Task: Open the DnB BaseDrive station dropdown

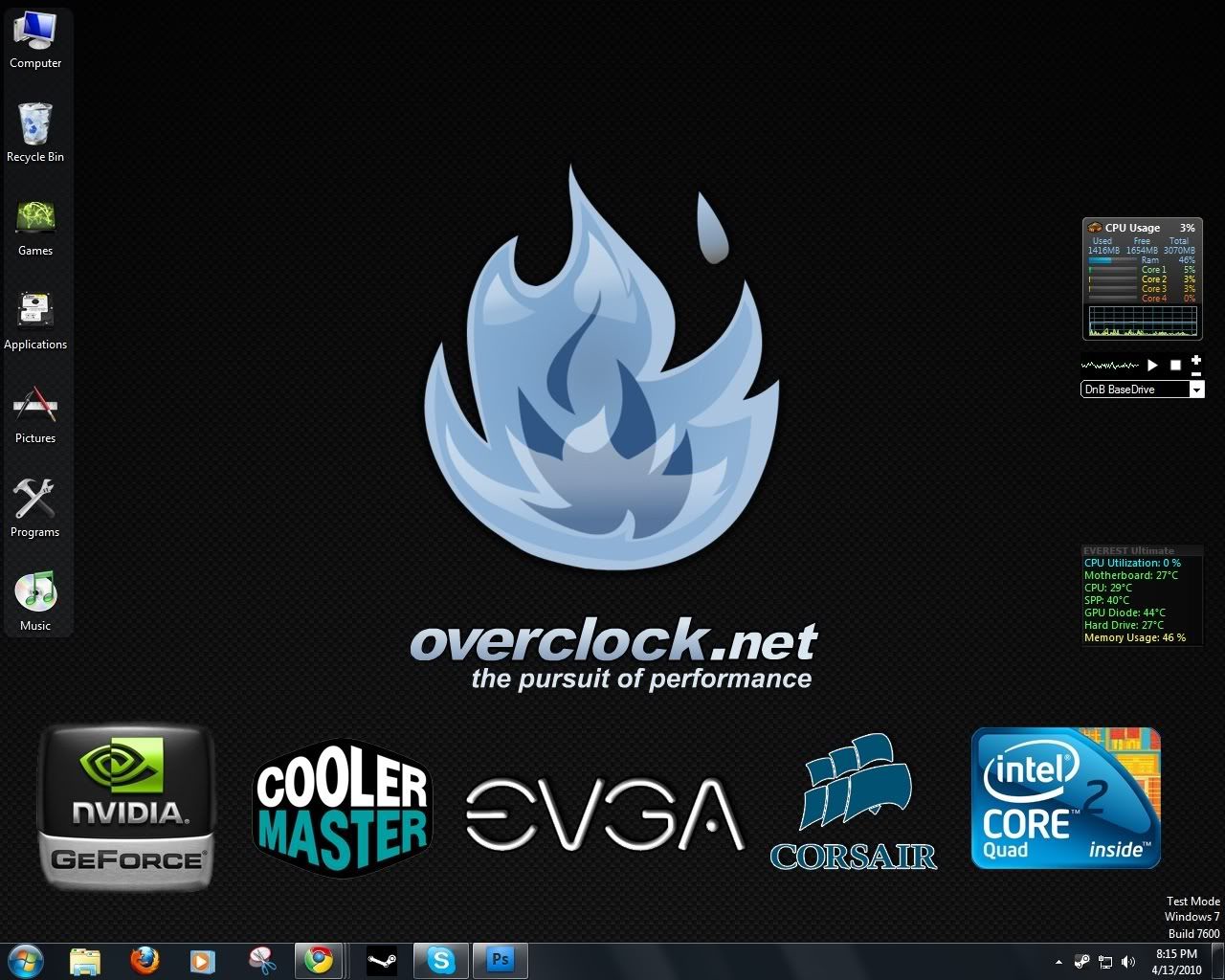Action: point(1196,390)
